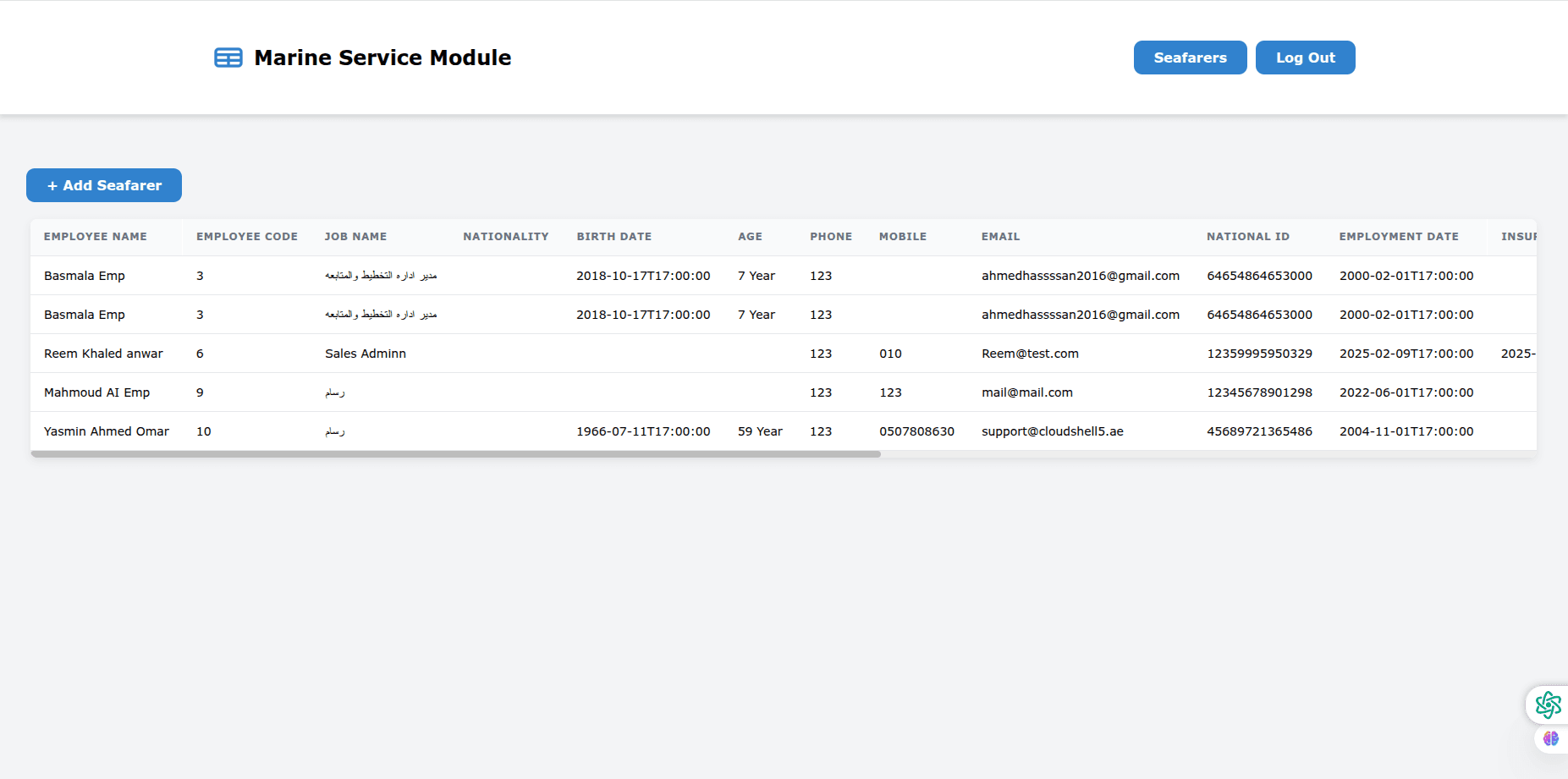Select the EMPLOYEE NAME column header
The width and height of the screenshot is (1568, 779).
click(95, 237)
